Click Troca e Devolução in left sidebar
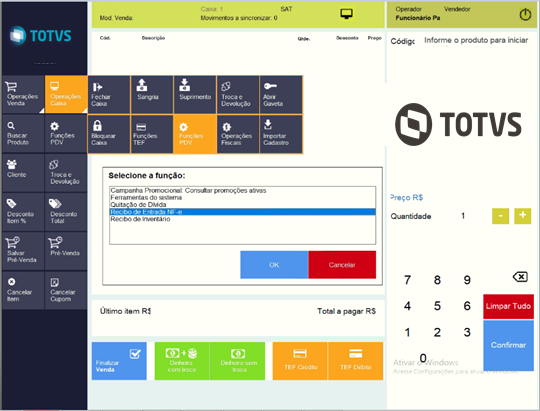This screenshot has height=411, width=540. pyautogui.click(x=66, y=173)
